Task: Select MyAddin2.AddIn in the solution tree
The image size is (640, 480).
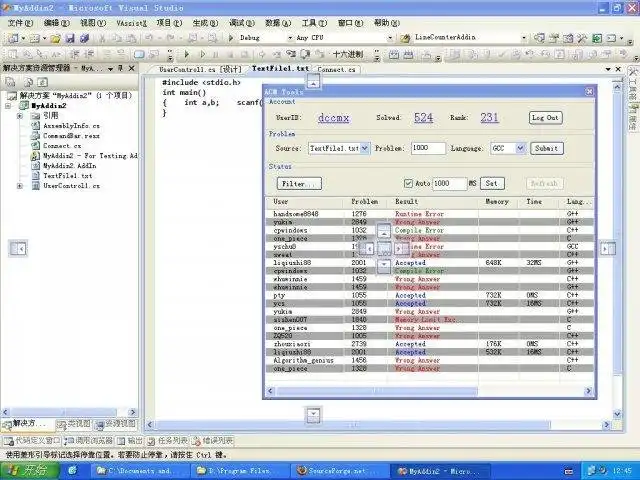Action: [x=70, y=166]
